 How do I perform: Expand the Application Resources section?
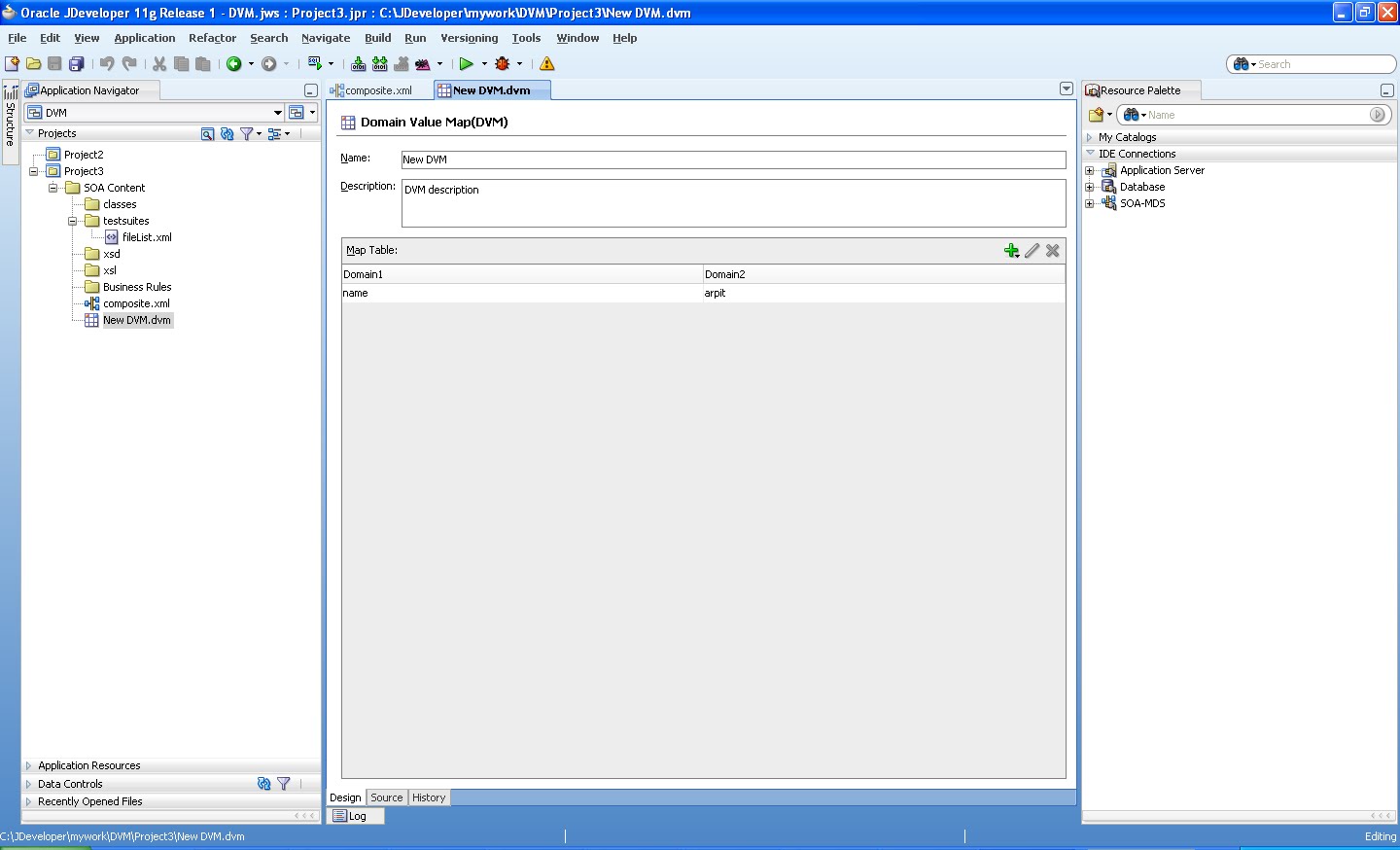pyautogui.click(x=88, y=765)
